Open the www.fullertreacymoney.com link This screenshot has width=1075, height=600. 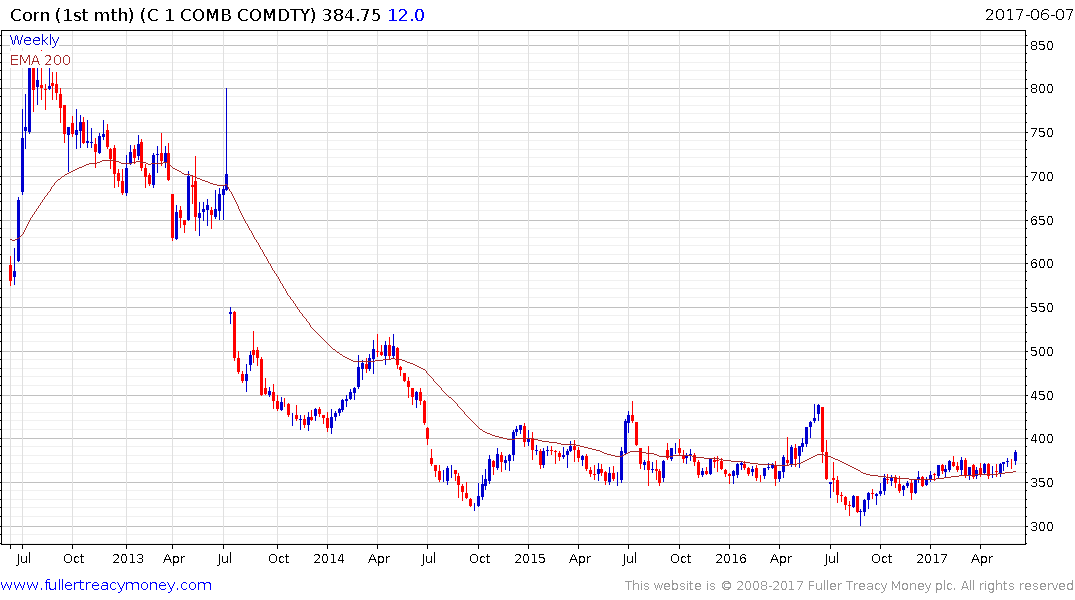click(106, 585)
